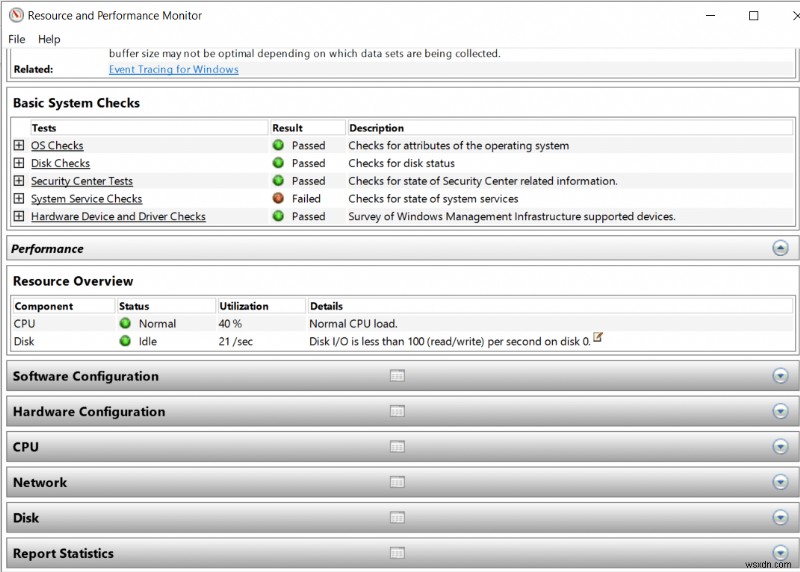Expand the System Service Checks plus box
Image resolution: width=800 pixels, height=572 pixels.
[19, 199]
